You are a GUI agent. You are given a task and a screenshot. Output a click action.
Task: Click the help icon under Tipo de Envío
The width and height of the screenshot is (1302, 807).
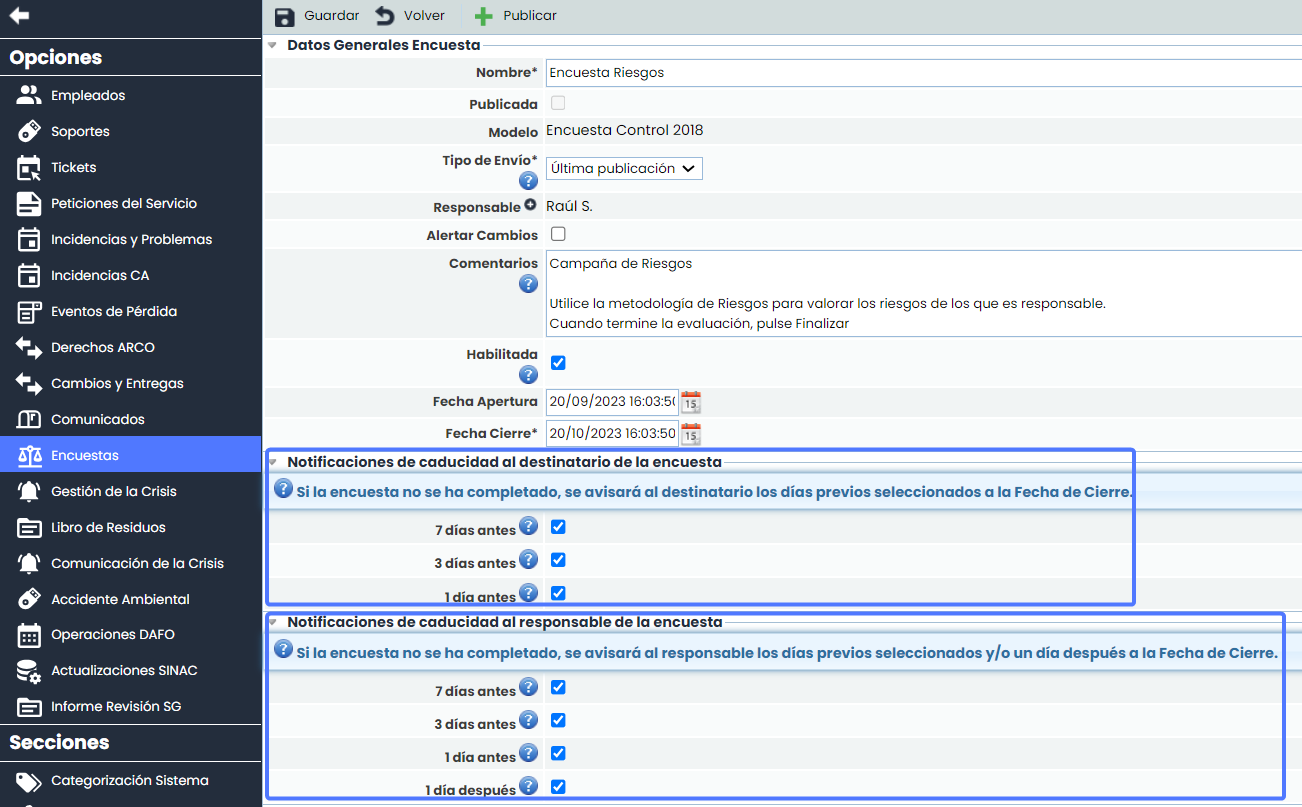click(528, 181)
